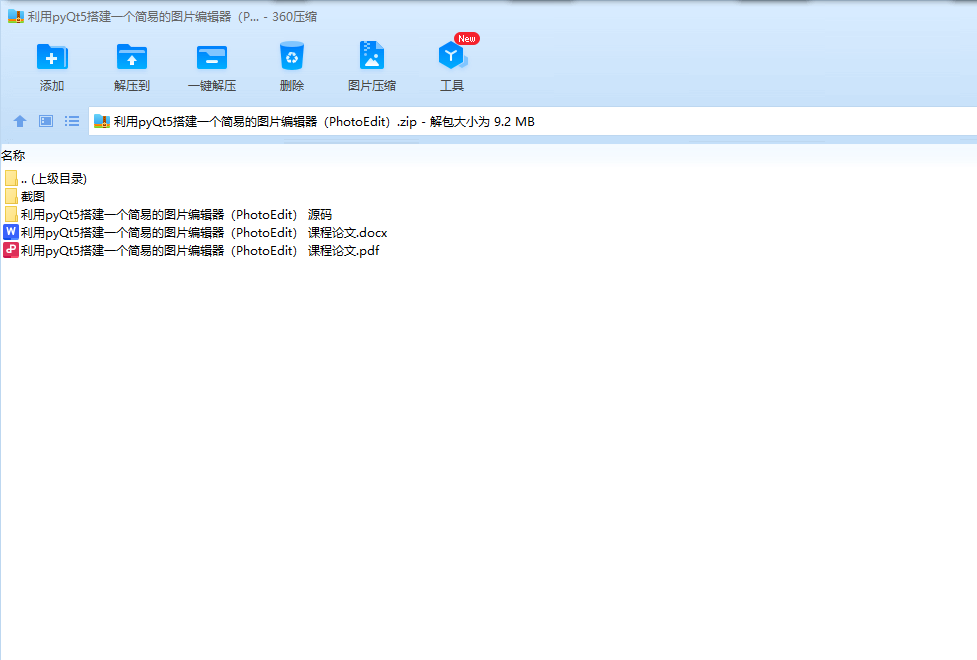Select the 课程论文.docx file
Screen dimensions: 977x660
pyautogui.click(x=195, y=232)
